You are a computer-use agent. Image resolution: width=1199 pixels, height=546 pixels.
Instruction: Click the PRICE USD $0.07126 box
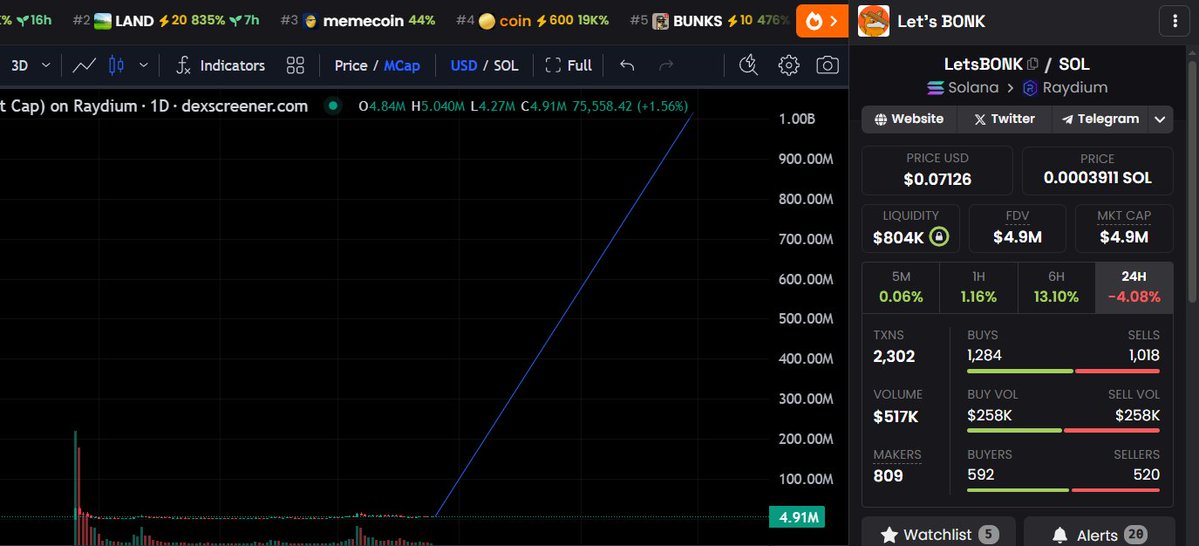coord(937,171)
